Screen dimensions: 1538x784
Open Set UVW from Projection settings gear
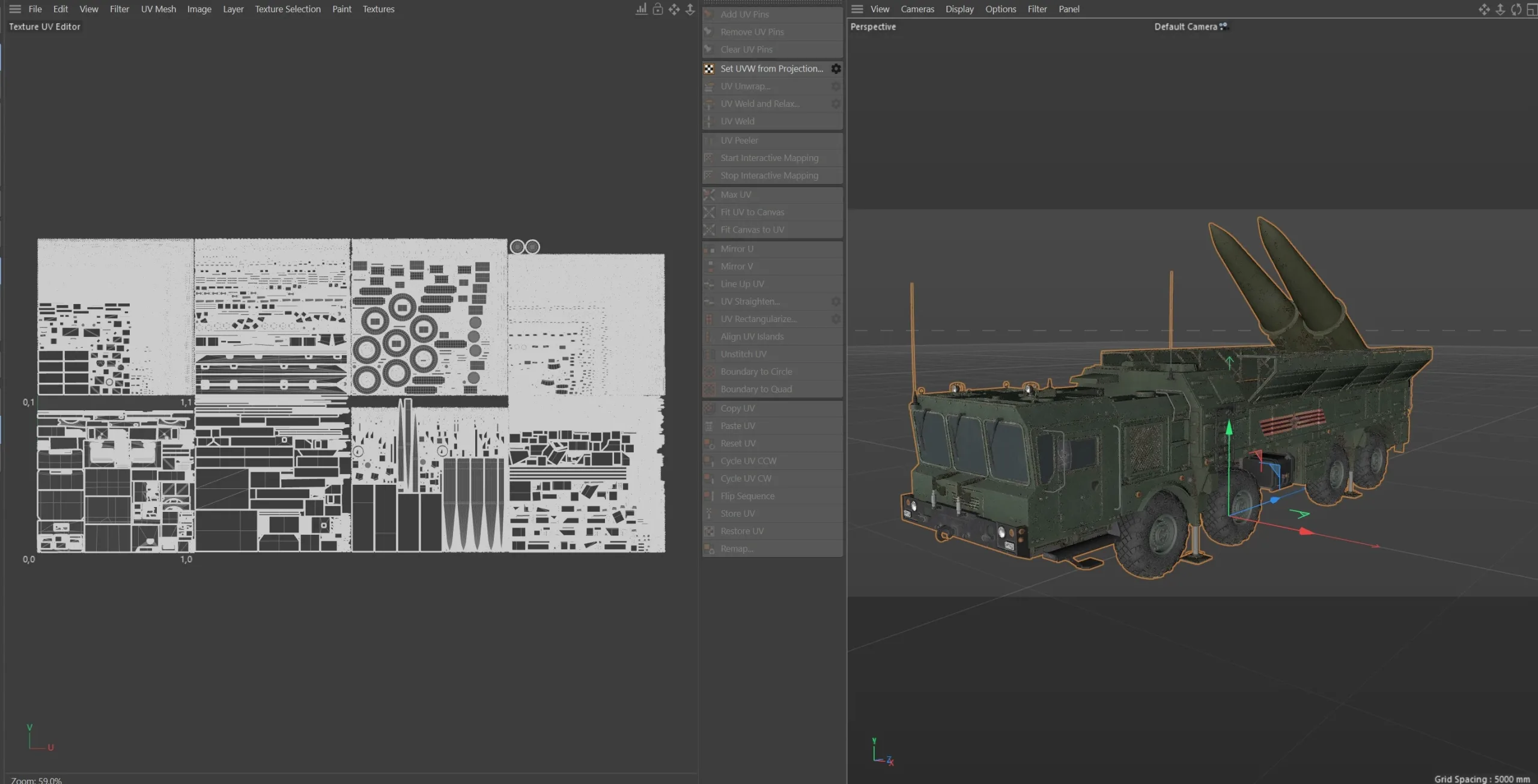836,68
